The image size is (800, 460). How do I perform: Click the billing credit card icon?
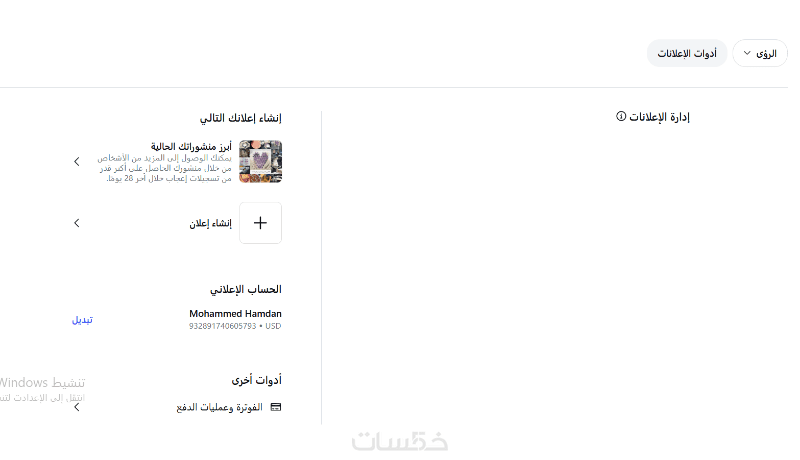click(x=276, y=407)
